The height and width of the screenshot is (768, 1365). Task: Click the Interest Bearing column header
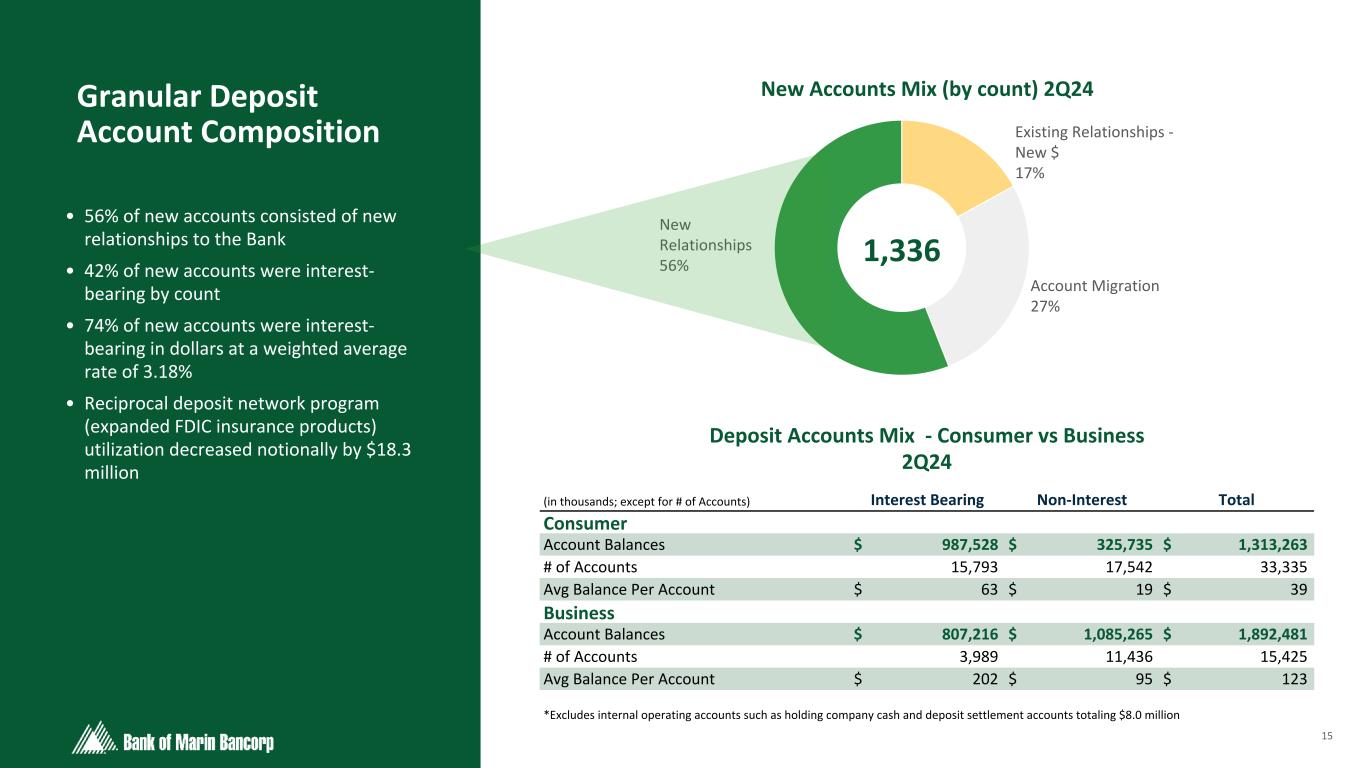coord(927,500)
